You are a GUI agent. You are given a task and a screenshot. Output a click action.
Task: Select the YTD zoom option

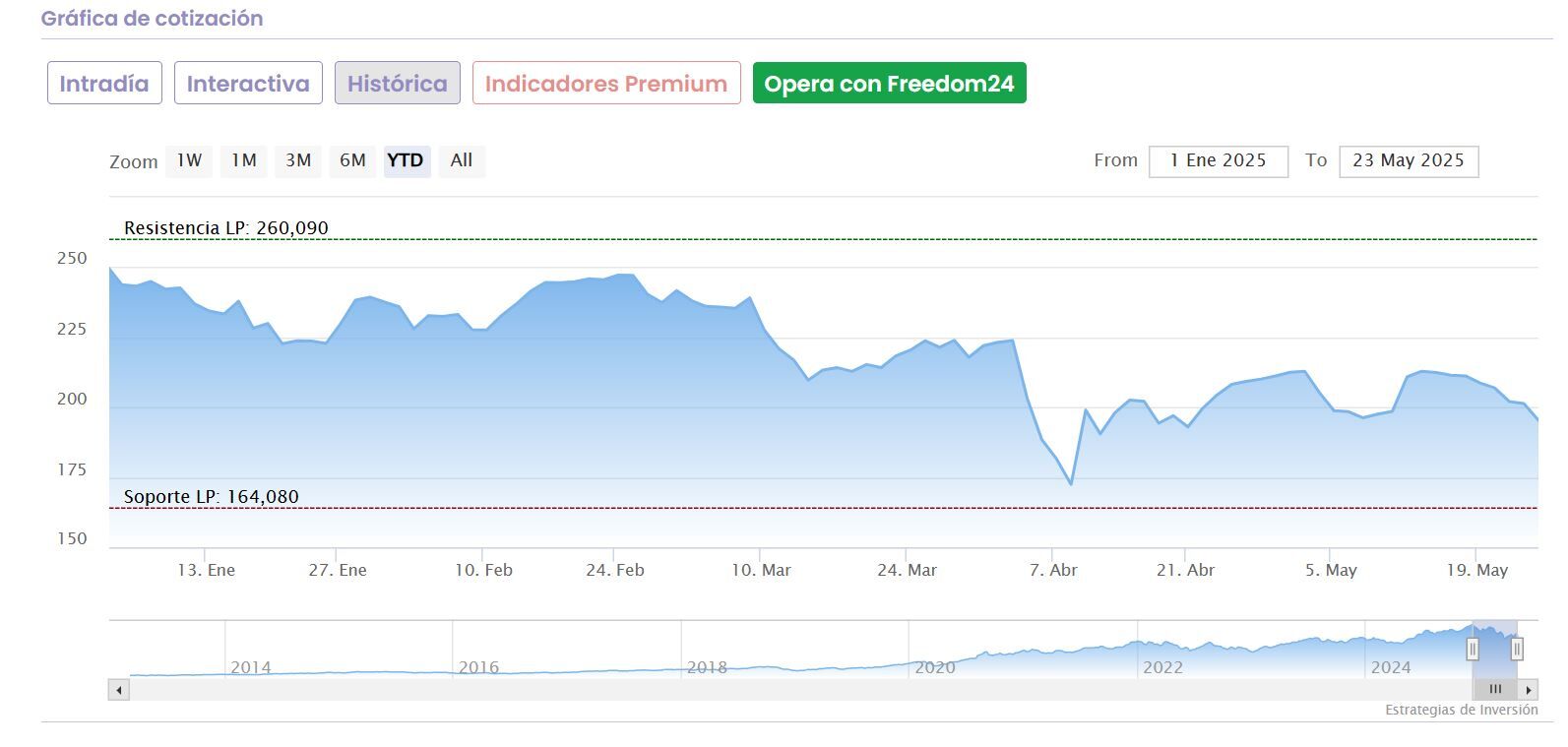(406, 160)
